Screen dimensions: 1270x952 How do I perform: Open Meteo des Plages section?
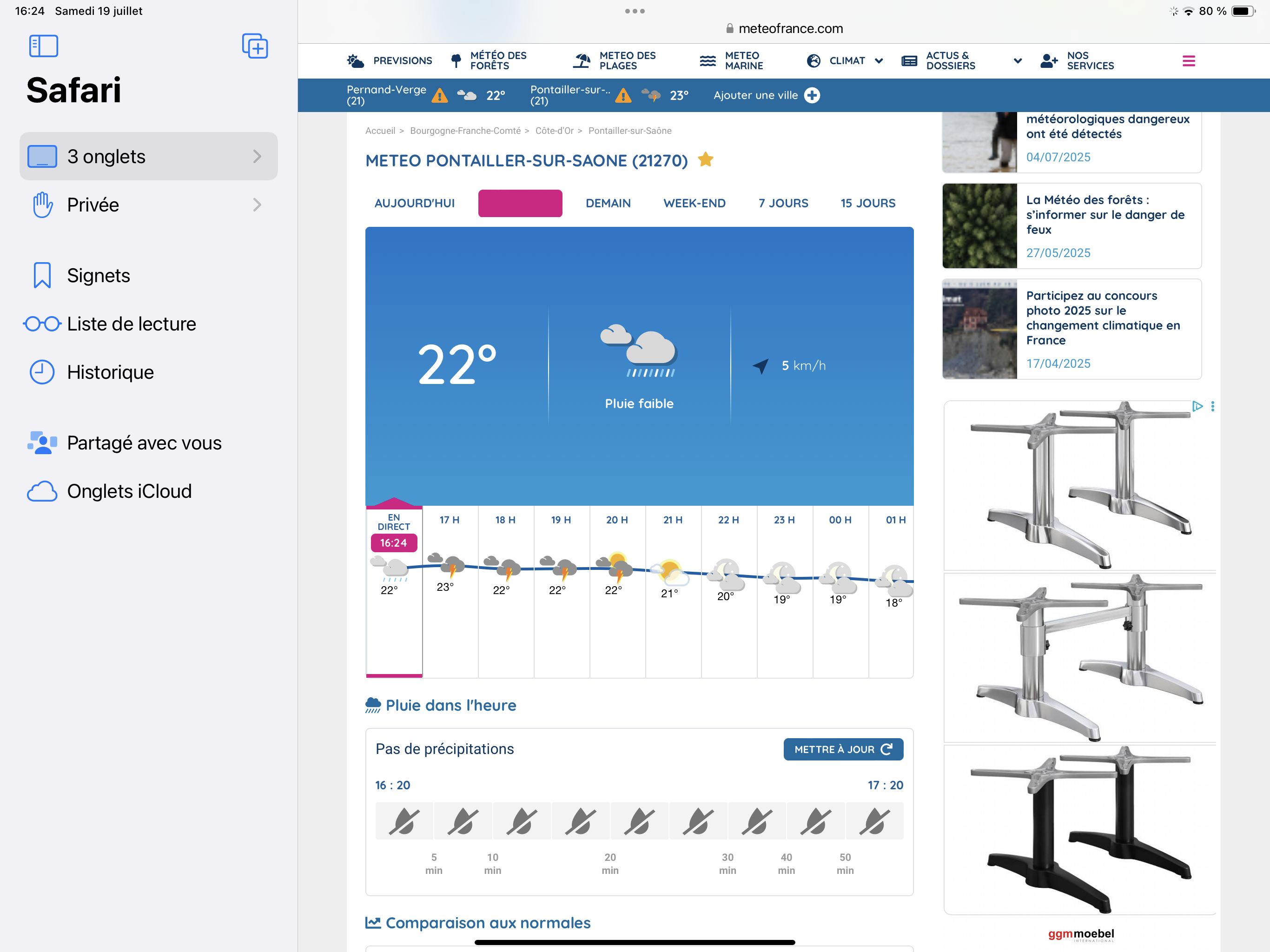pyautogui.click(x=615, y=61)
